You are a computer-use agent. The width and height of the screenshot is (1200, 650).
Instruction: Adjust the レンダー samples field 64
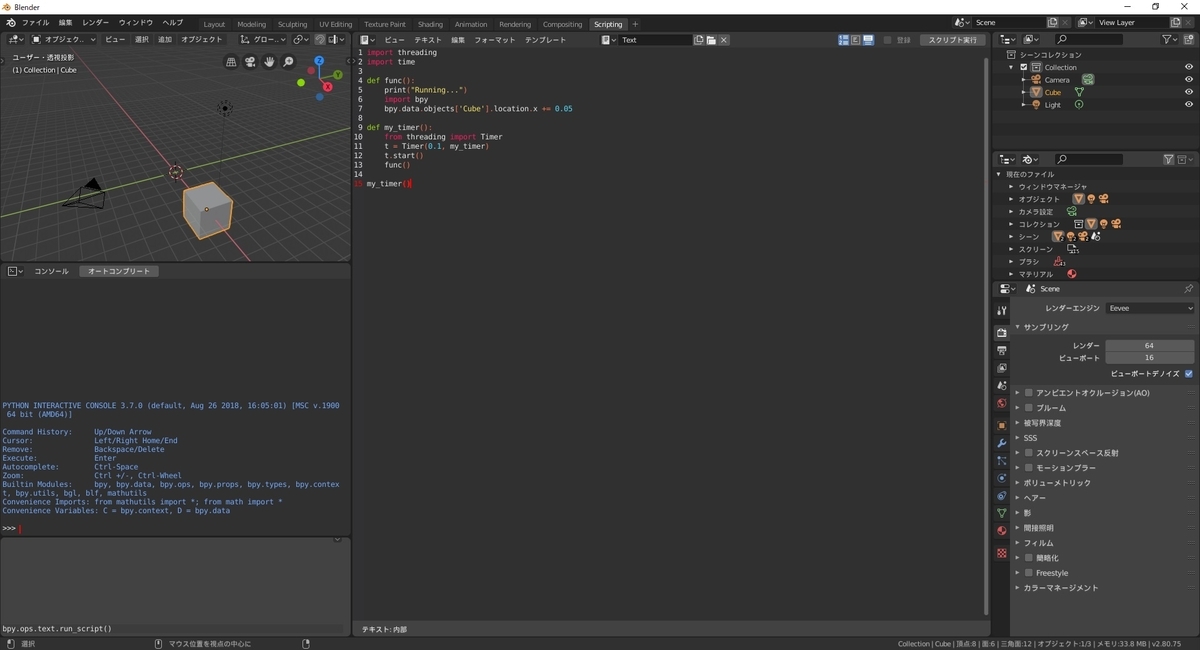coord(1150,345)
